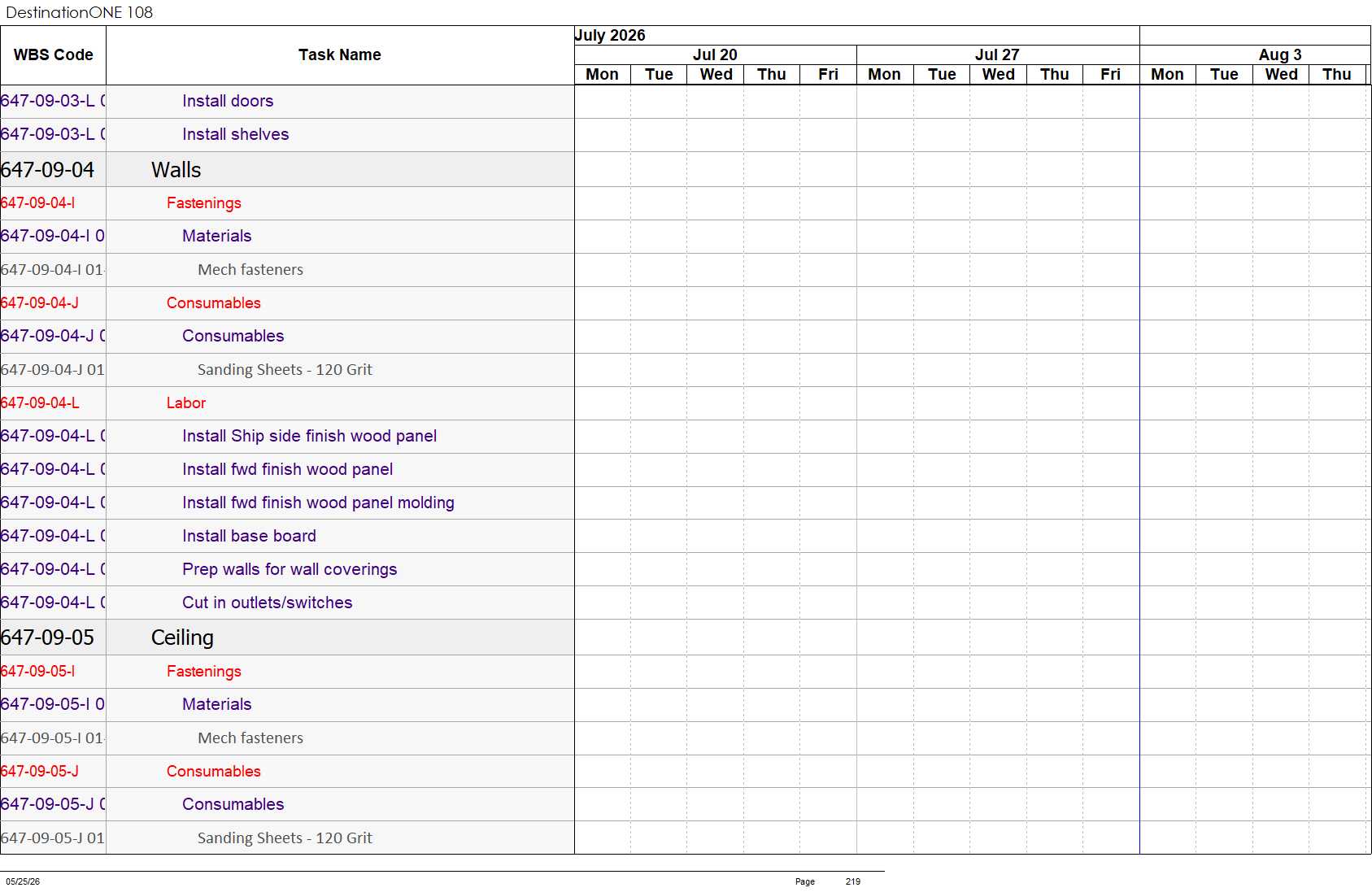Select the Install base board task
1372x892 pixels.
(x=249, y=536)
